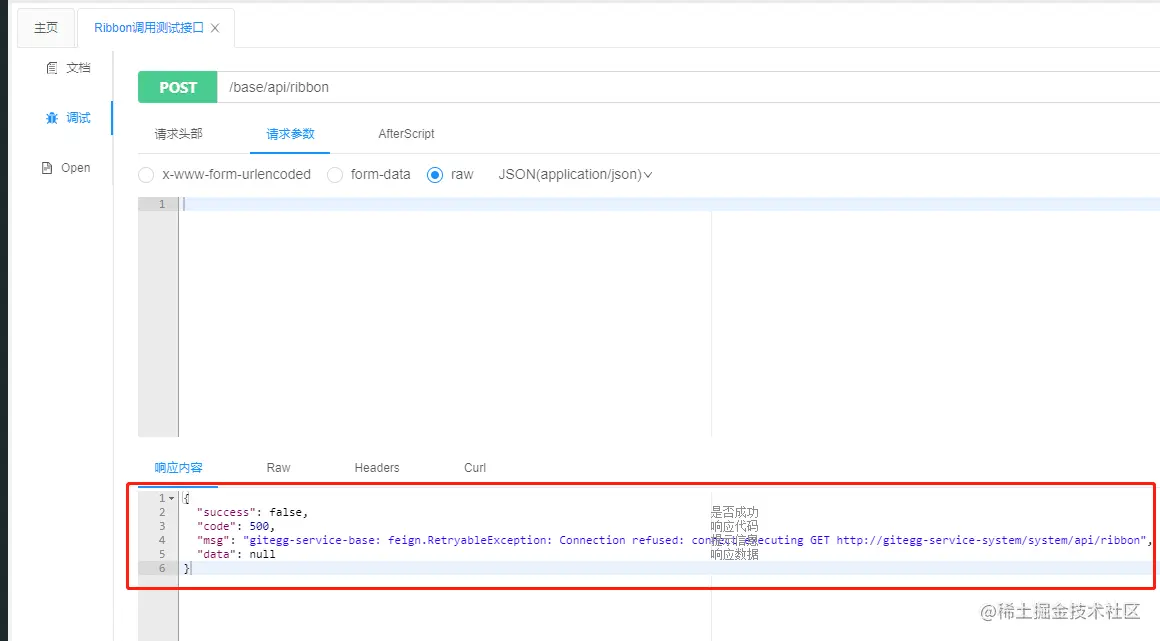
Task: Select x-www-form-urlencoded radio option
Action: click(146, 175)
